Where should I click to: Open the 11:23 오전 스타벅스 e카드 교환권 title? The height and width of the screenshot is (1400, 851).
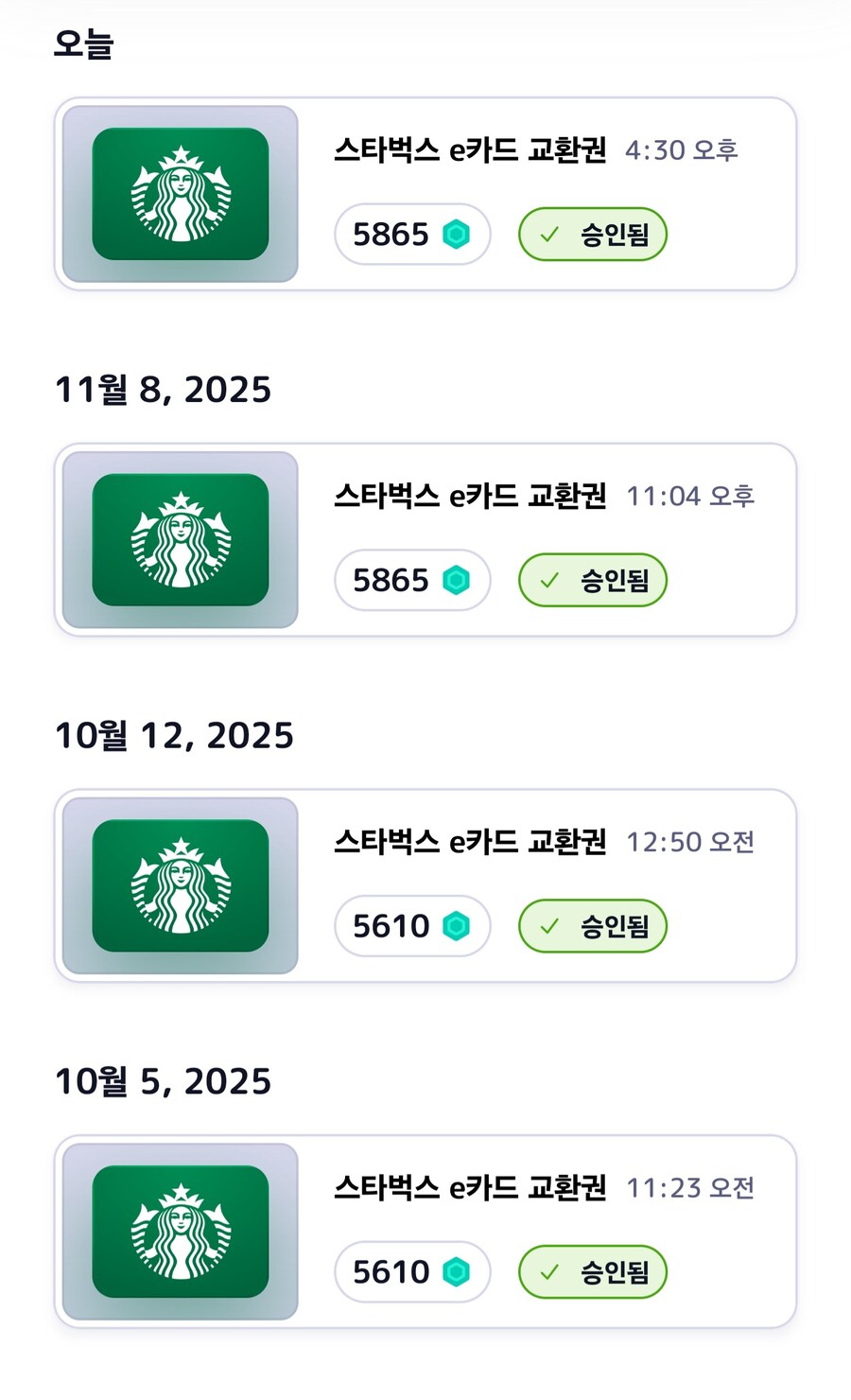coord(470,1188)
